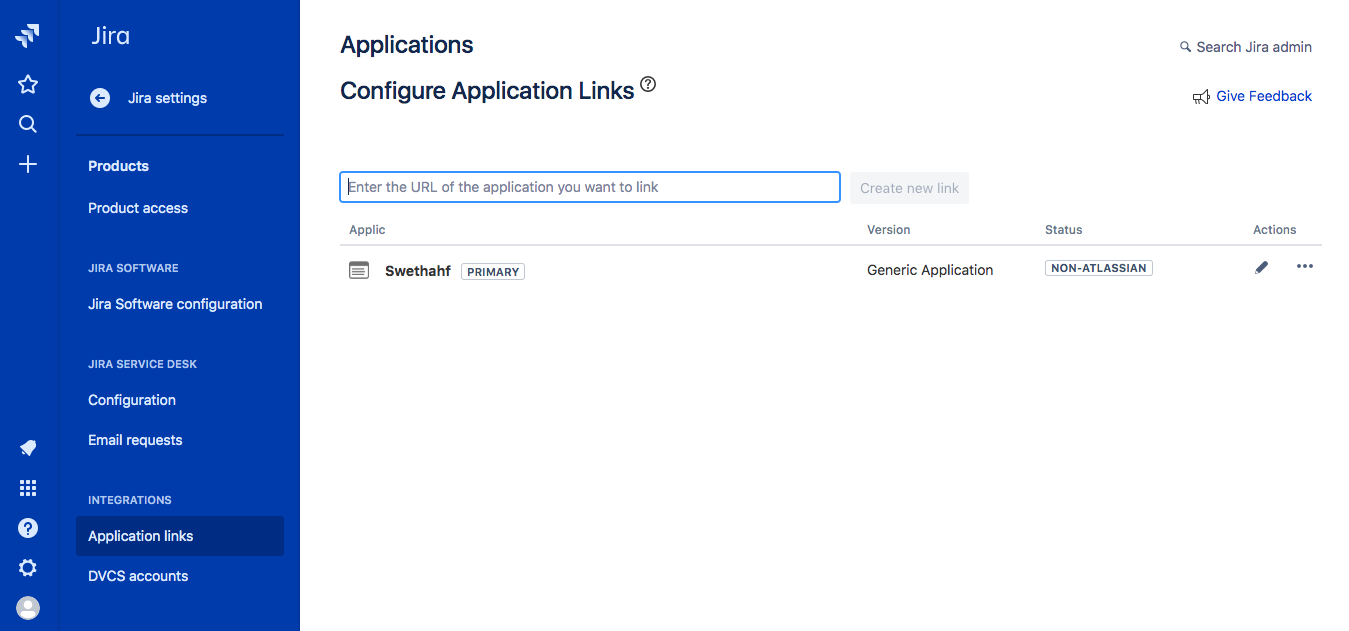Open starred items star icon
Viewport: 1349px width, 631px height.
28,84
